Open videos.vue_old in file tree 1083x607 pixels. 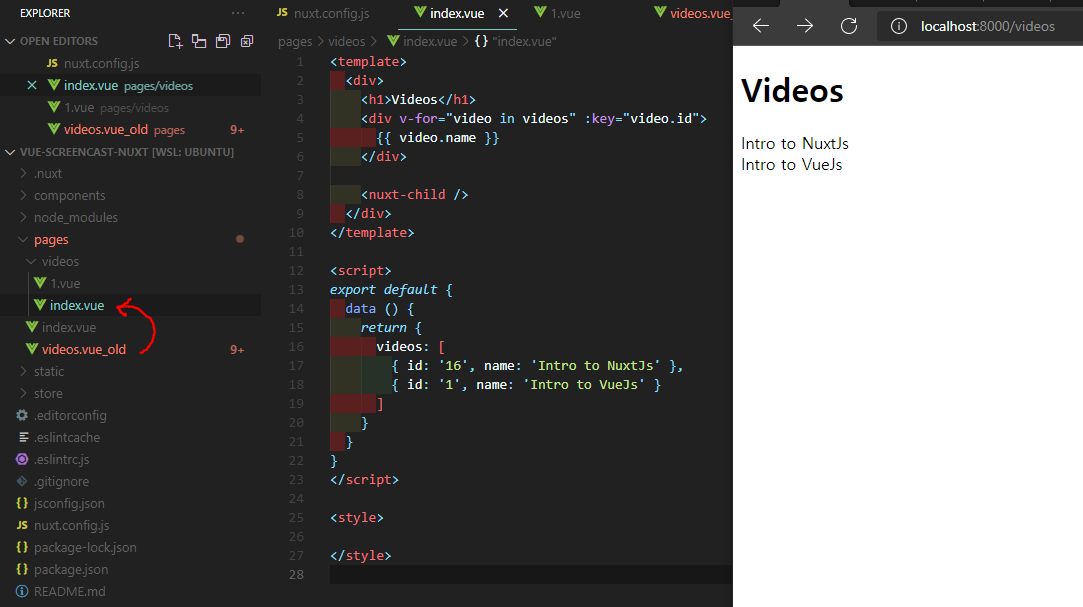(84, 349)
